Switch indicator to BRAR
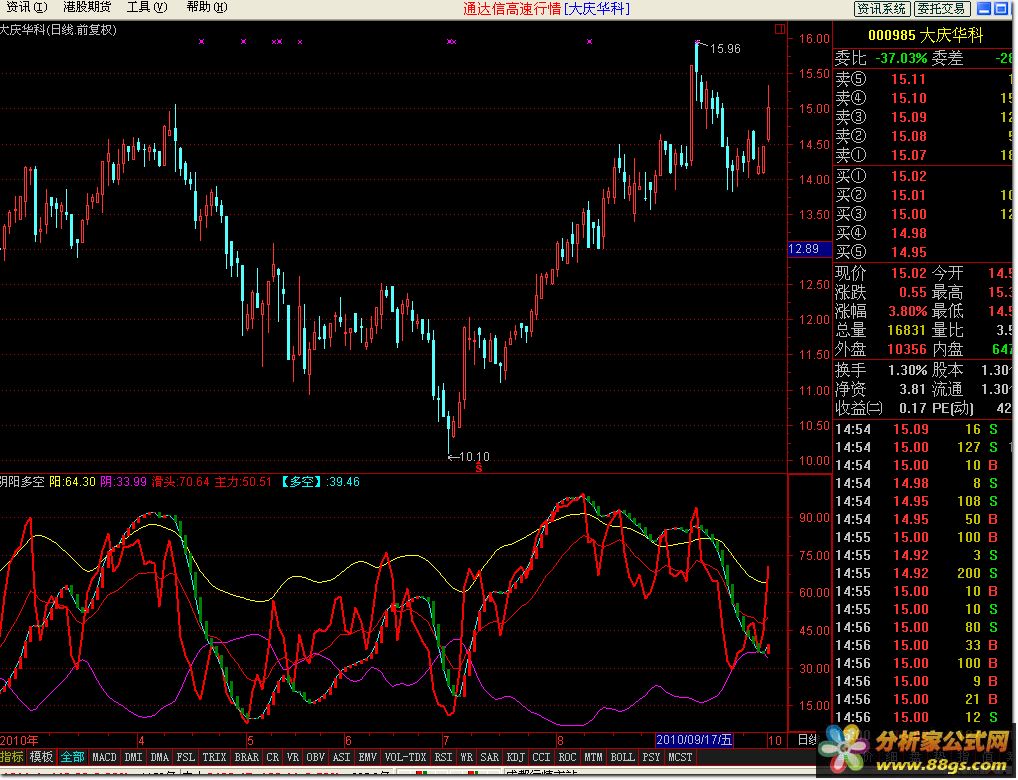Viewport: 1018px width, 780px height. click(247, 757)
